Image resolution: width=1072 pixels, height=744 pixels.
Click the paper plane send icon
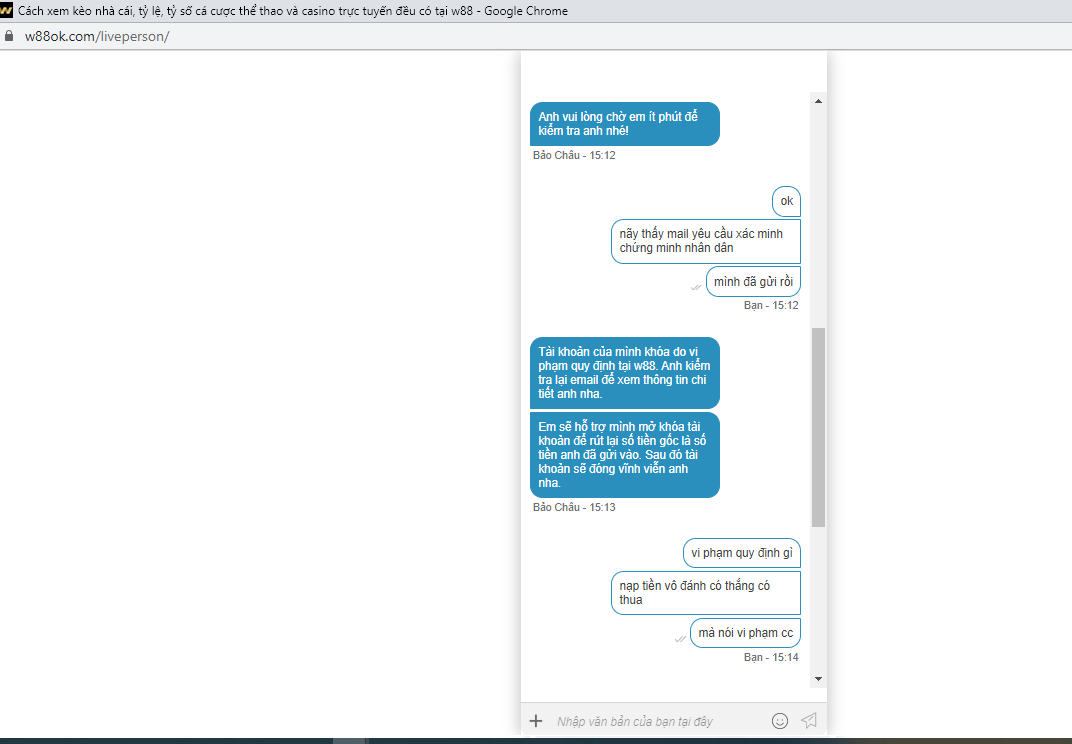point(809,721)
